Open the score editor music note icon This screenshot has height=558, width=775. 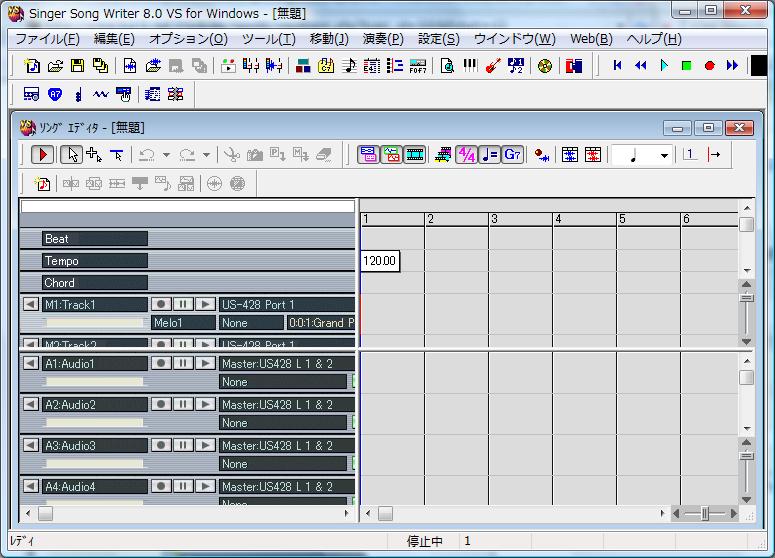tap(349, 65)
